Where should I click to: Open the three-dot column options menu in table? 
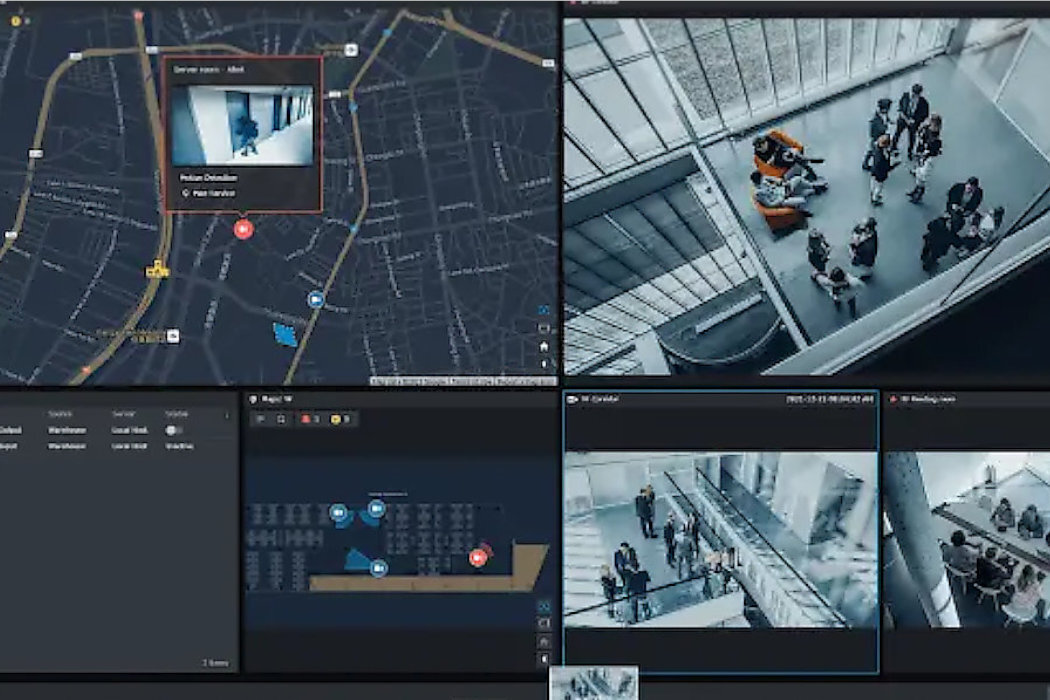coord(227,413)
